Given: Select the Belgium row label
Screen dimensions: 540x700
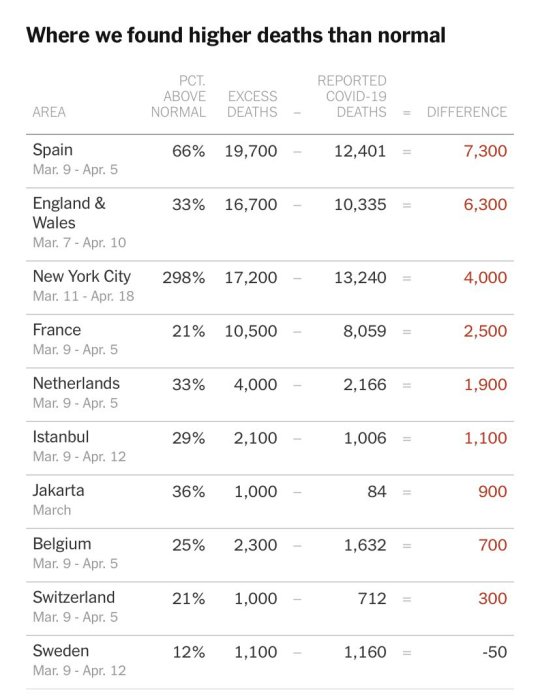Looking at the screenshot, I should (62, 544).
